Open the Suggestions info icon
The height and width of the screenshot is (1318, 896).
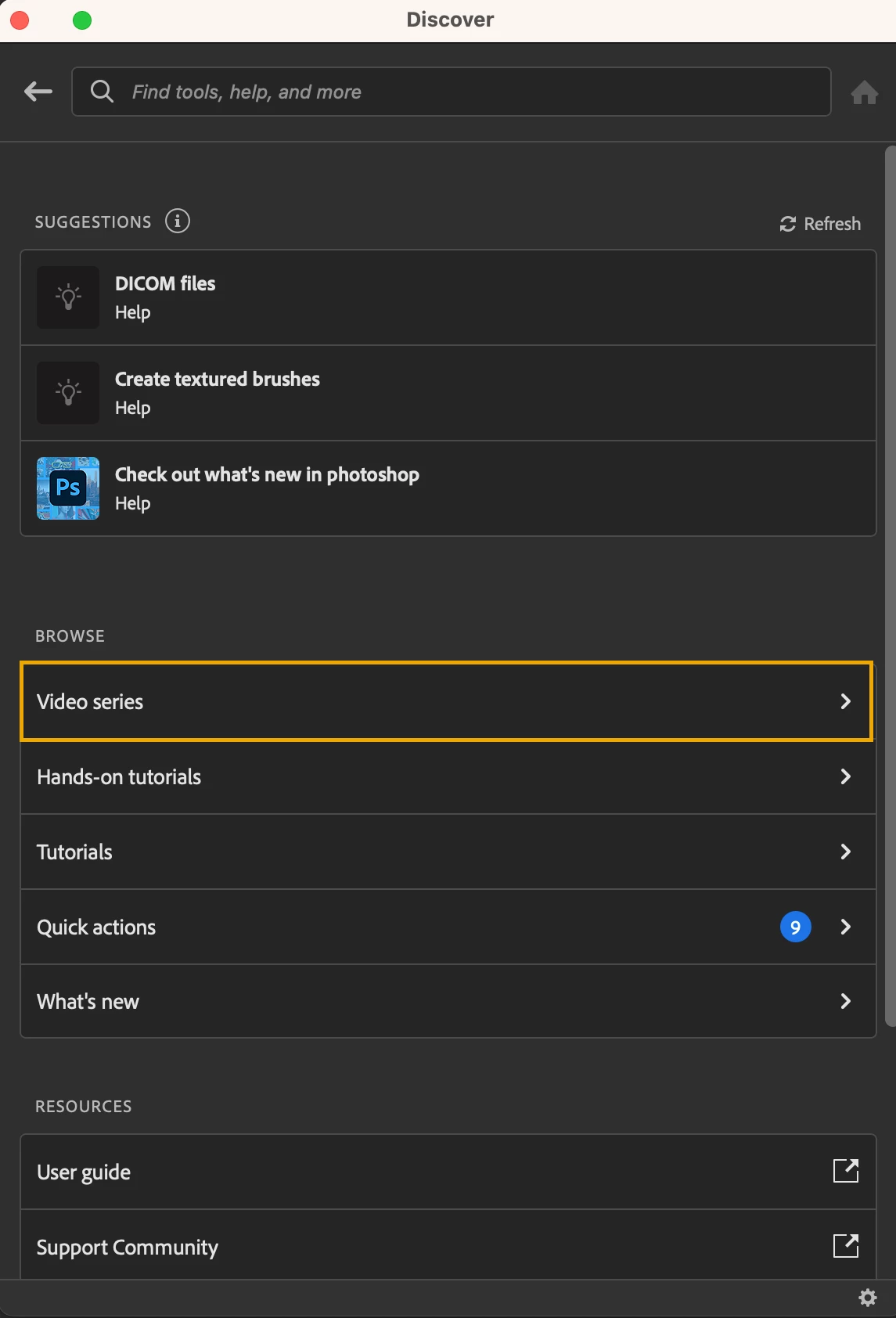pyautogui.click(x=178, y=221)
